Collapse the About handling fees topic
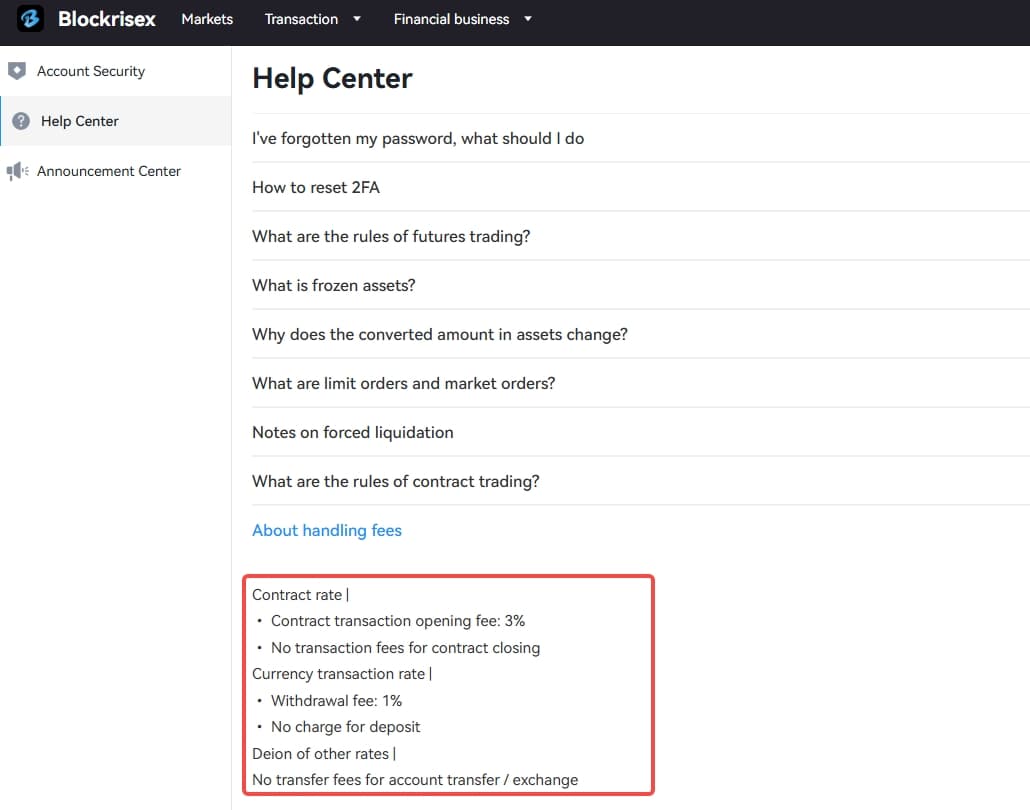 327,530
